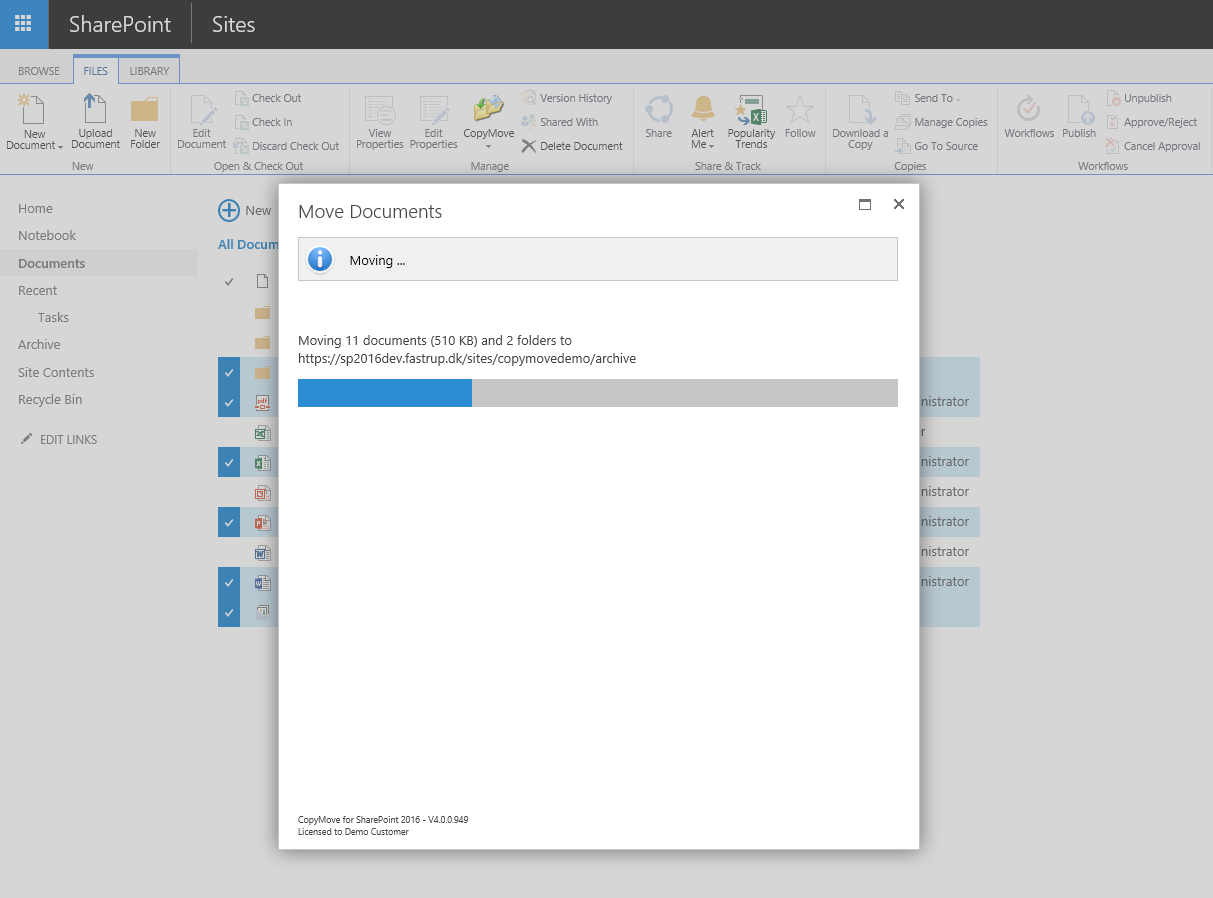Click Discard Check Out
This screenshot has height=898, width=1213.
coord(287,146)
